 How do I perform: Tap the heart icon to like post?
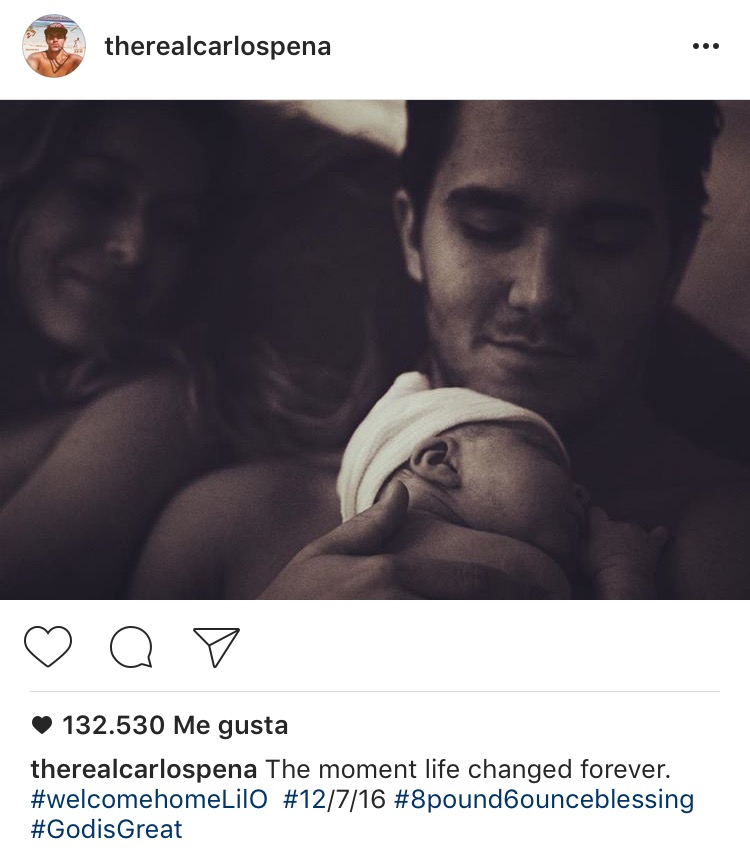(x=48, y=646)
